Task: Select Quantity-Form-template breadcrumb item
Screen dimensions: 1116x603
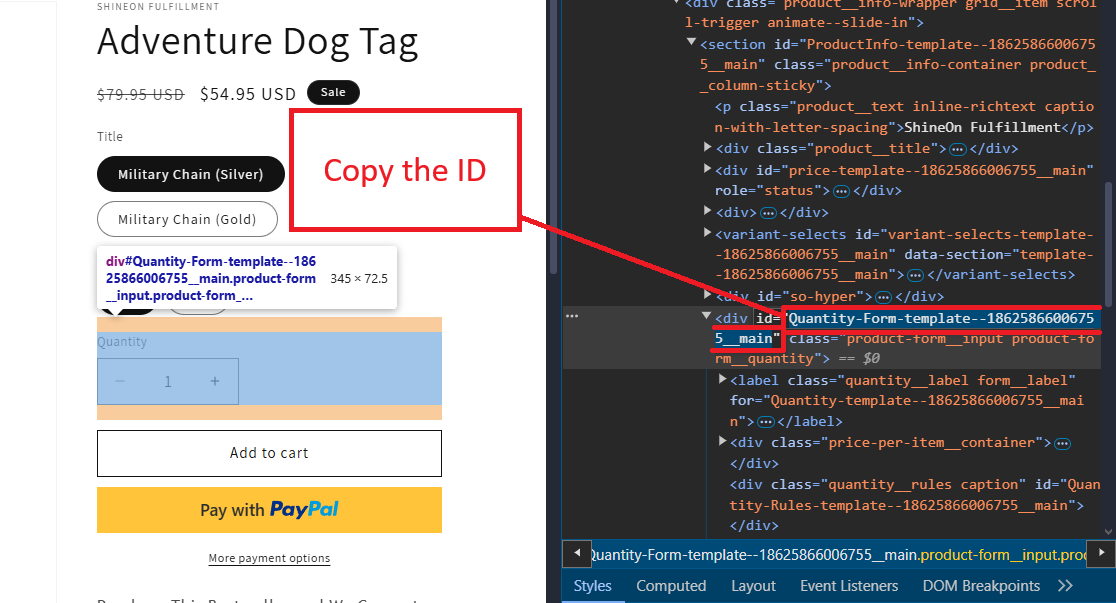Action: (838, 555)
